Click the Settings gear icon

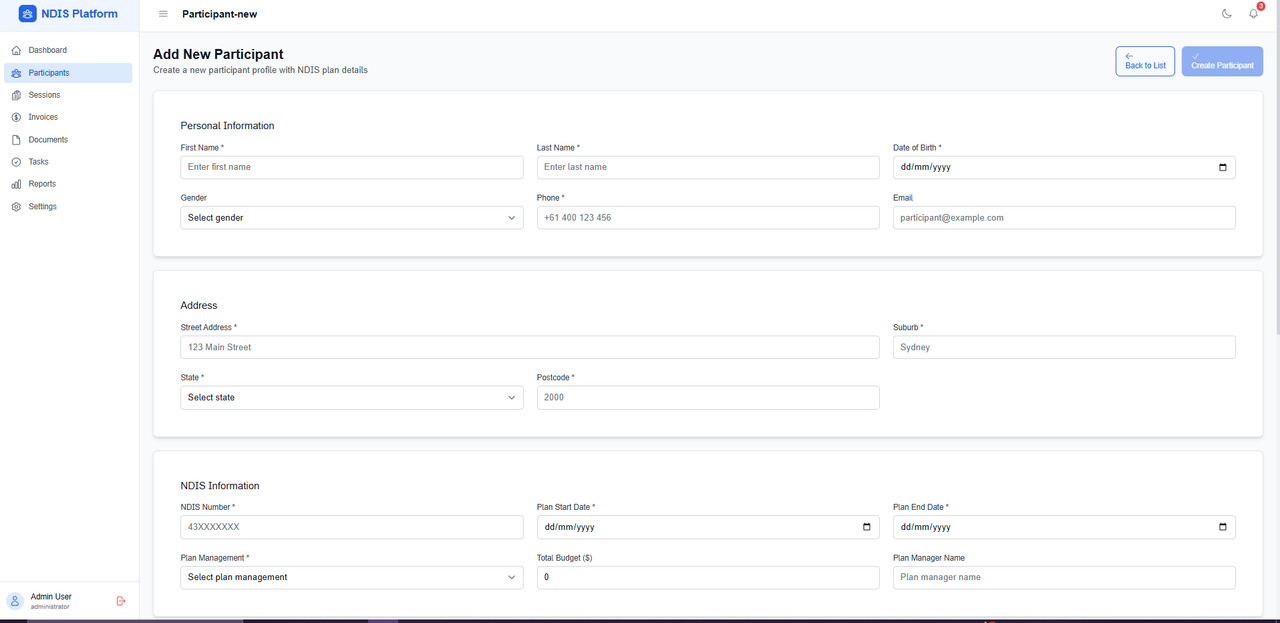16,207
